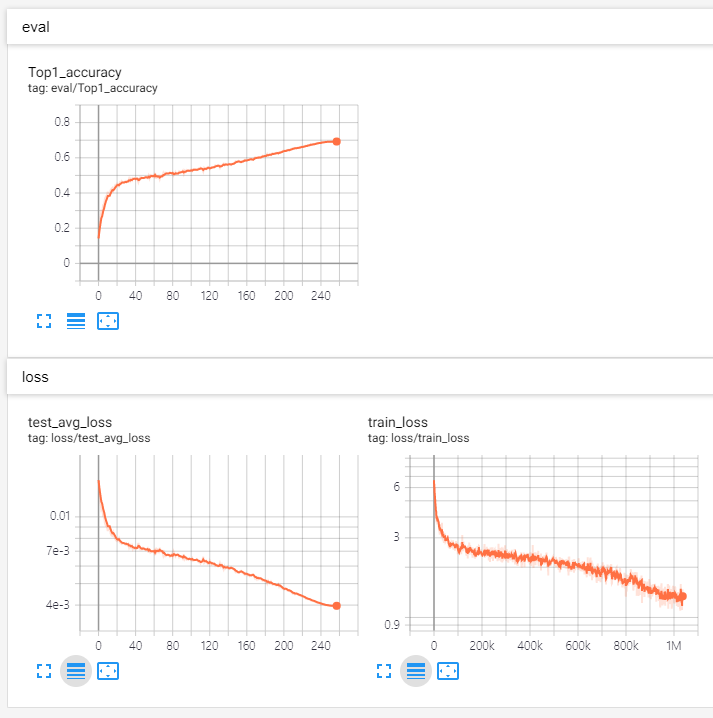
Task: Expand the train_loss chart to full size
Action: (x=383, y=671)
